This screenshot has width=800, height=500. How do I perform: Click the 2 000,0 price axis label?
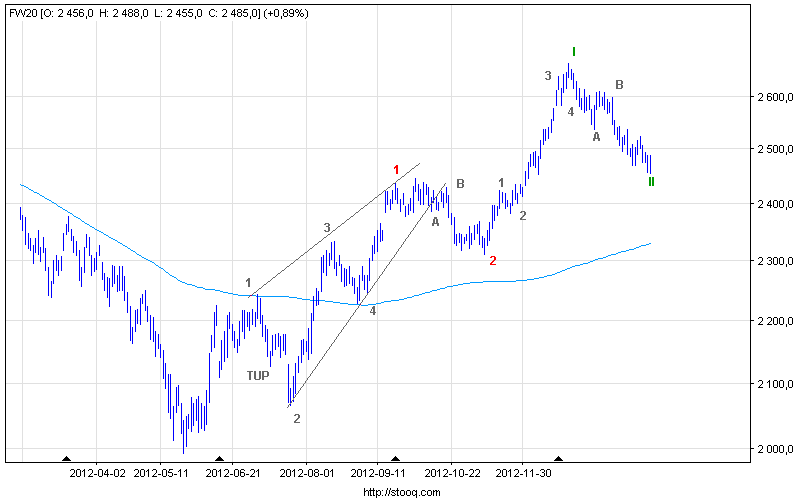pyautogui.click(x=776, y=449)
